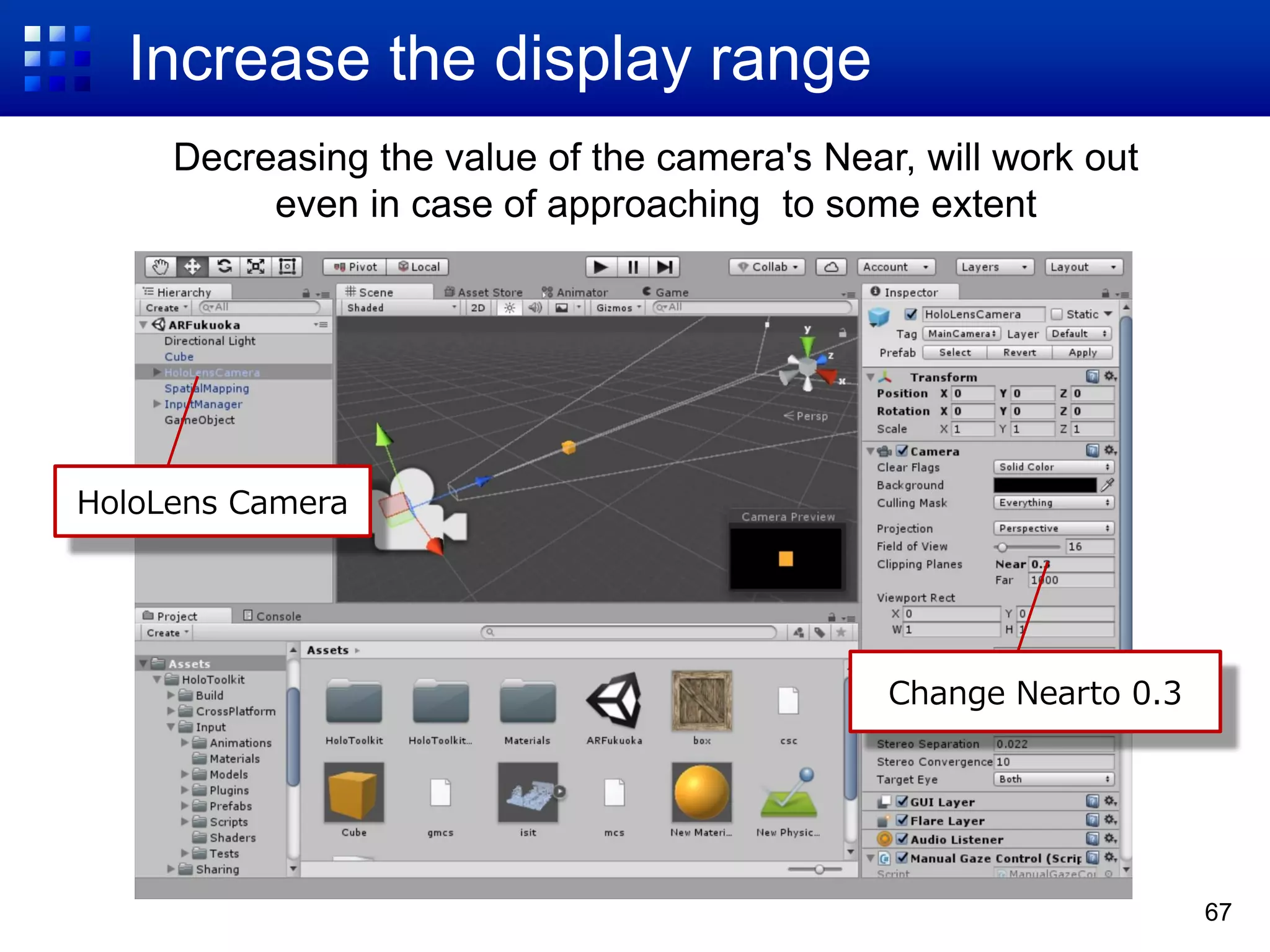Switch to the Game tab
Screen dimensions: 1270x952
pos(665,292)
